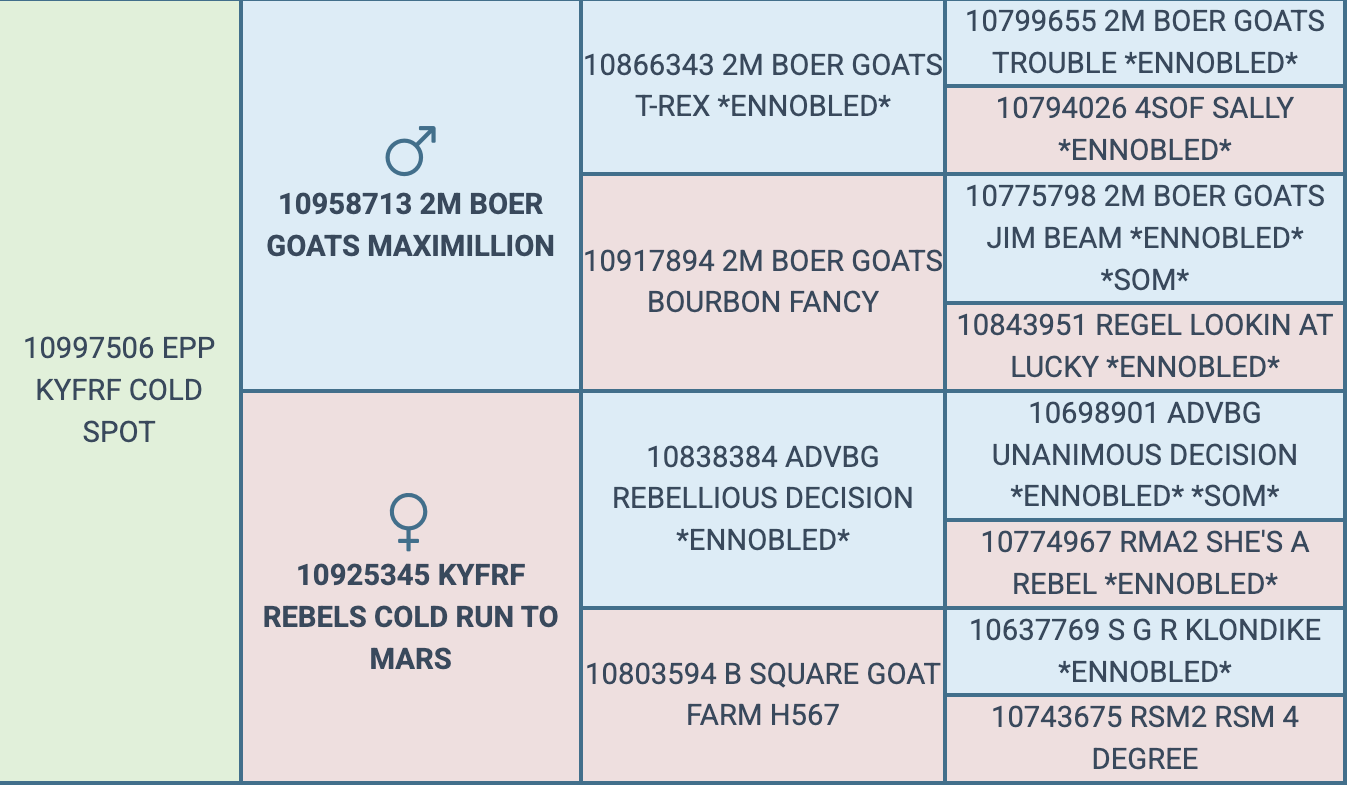Open 10774967 RMA2 She's A Rebel
1352x786 pixels.
coord(1145,563)
